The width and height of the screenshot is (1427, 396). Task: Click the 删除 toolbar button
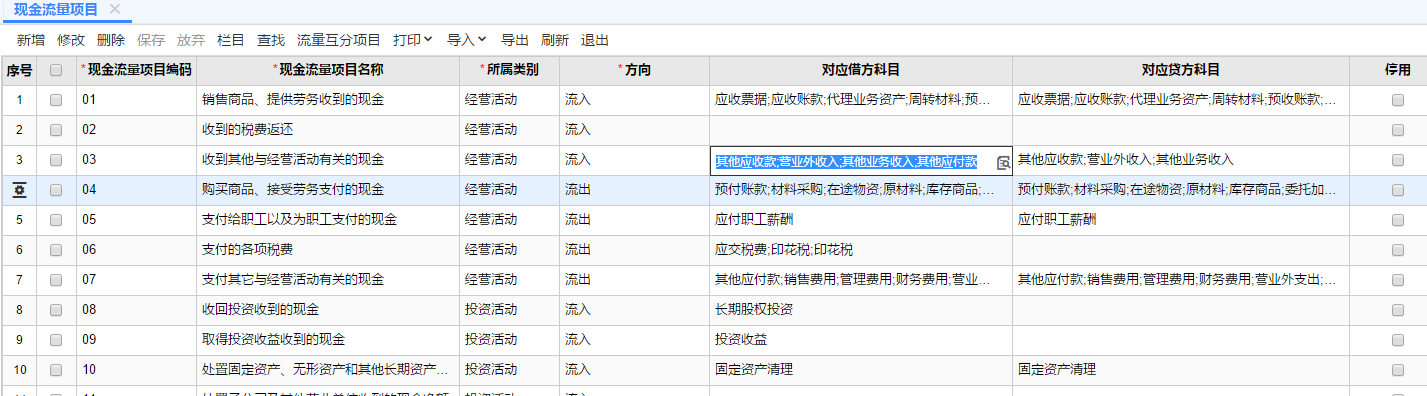(x=111, y=40)
